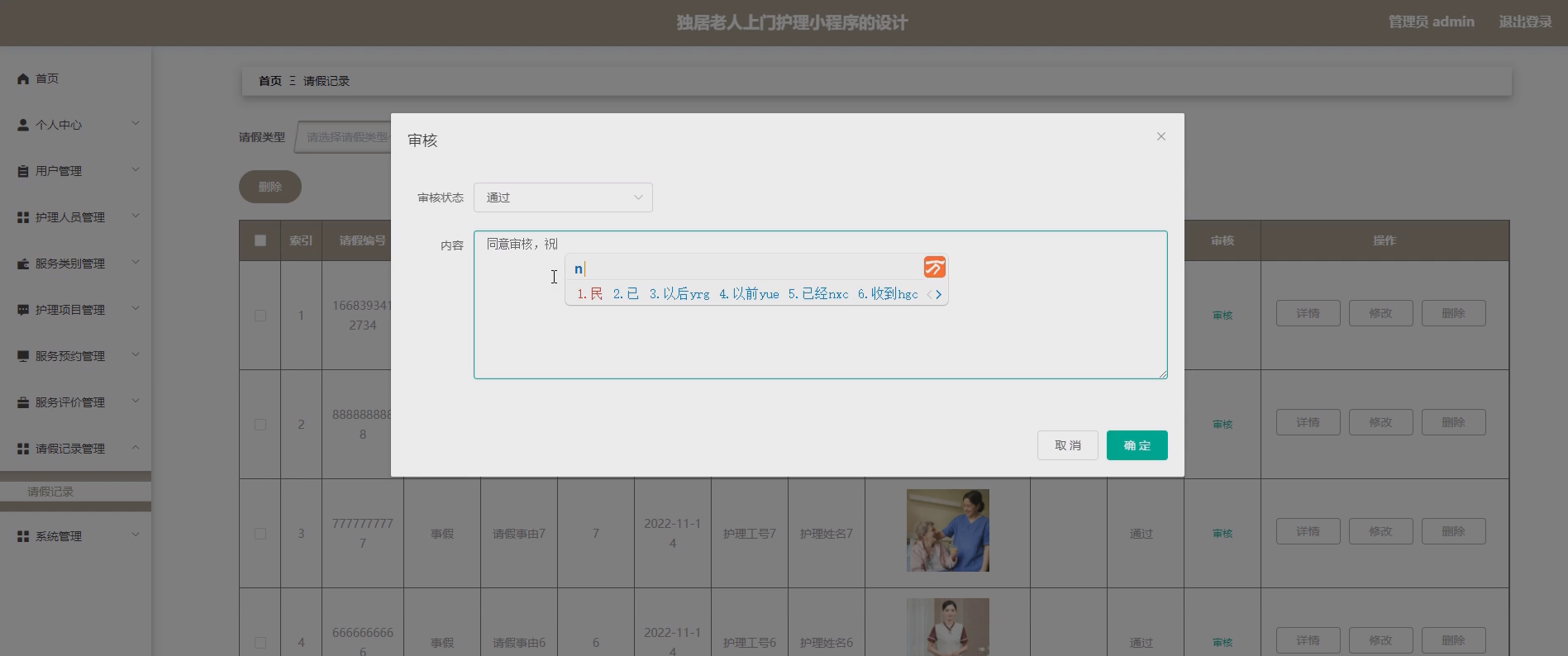Expand the 用户管理 menu chevron
The height and width of the screenshot is (656, 1568).
point(136,170)
